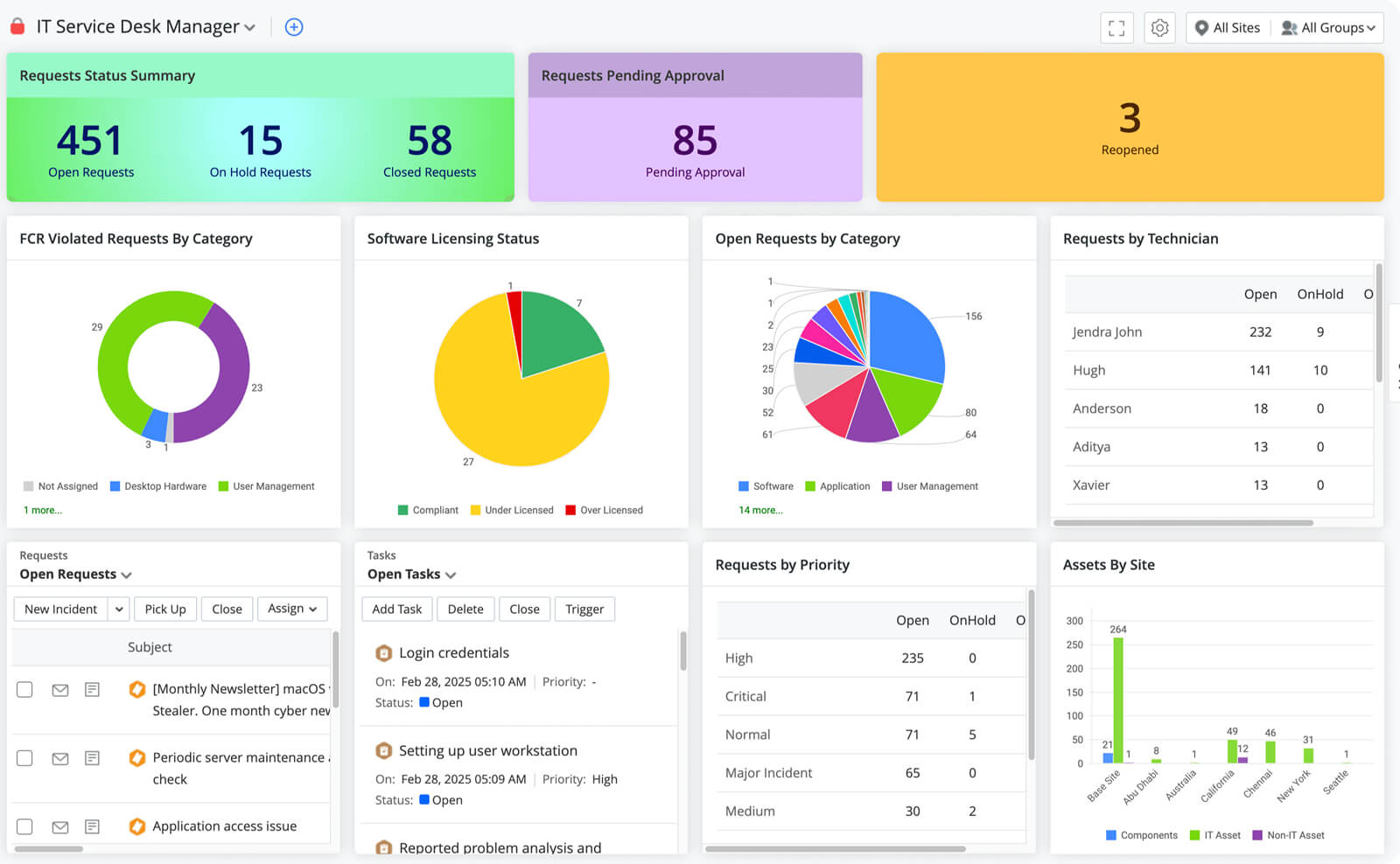Click the green Compliant legend swatch
1400x864 pixels.
click(402, 510)
